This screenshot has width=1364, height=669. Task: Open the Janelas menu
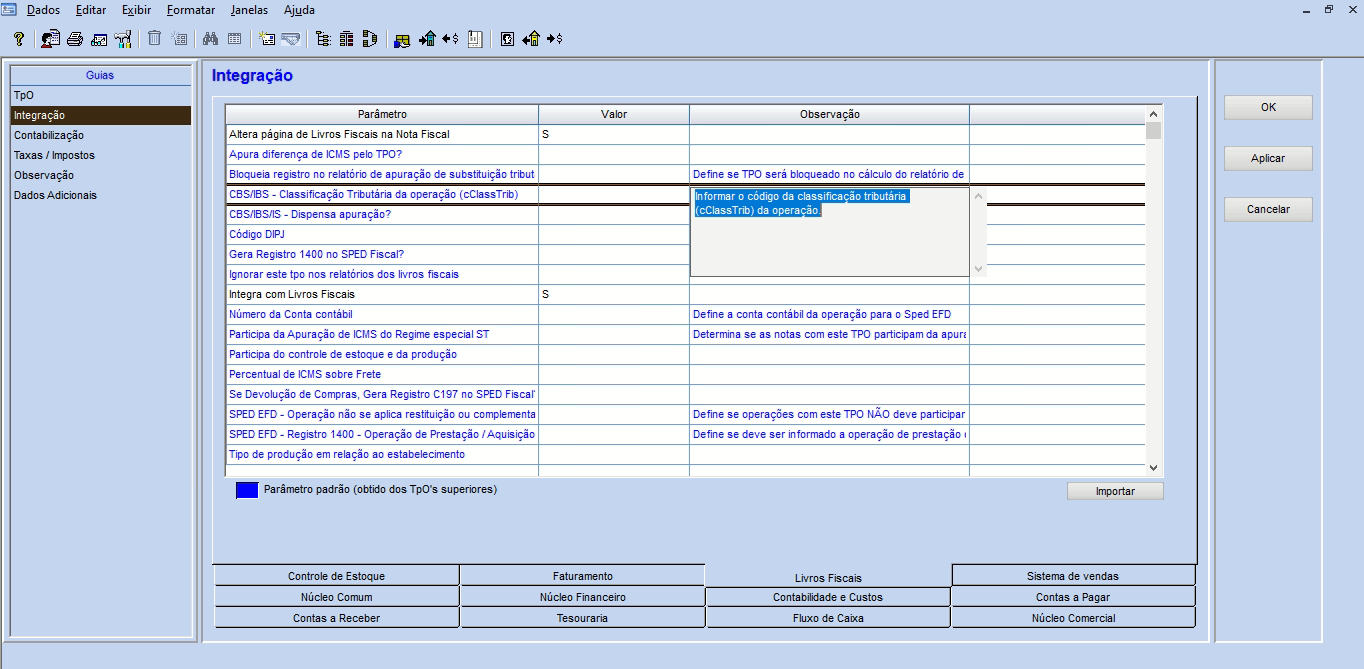coord(249,10)
